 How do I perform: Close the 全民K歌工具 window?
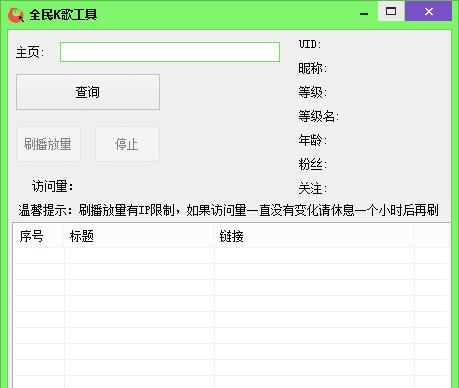point(429,11)
